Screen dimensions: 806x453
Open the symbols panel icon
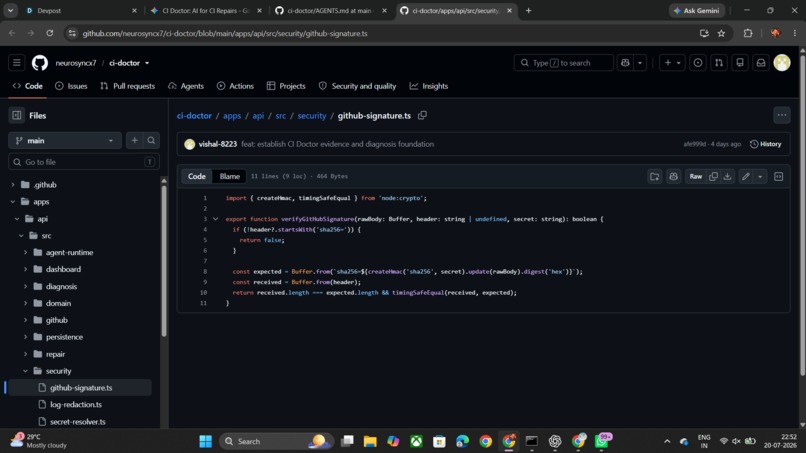point(779,176)
